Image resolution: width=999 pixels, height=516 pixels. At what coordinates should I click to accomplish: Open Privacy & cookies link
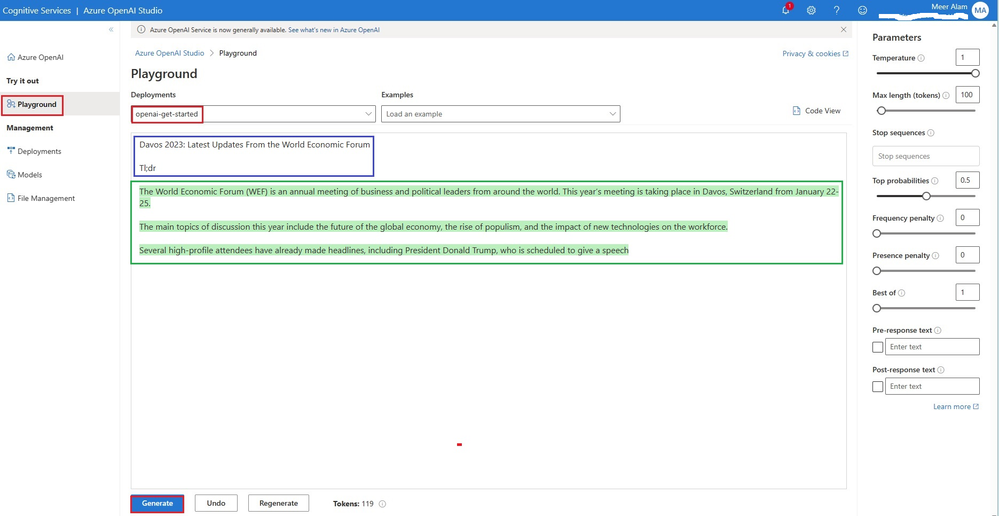tap(815, 54)
